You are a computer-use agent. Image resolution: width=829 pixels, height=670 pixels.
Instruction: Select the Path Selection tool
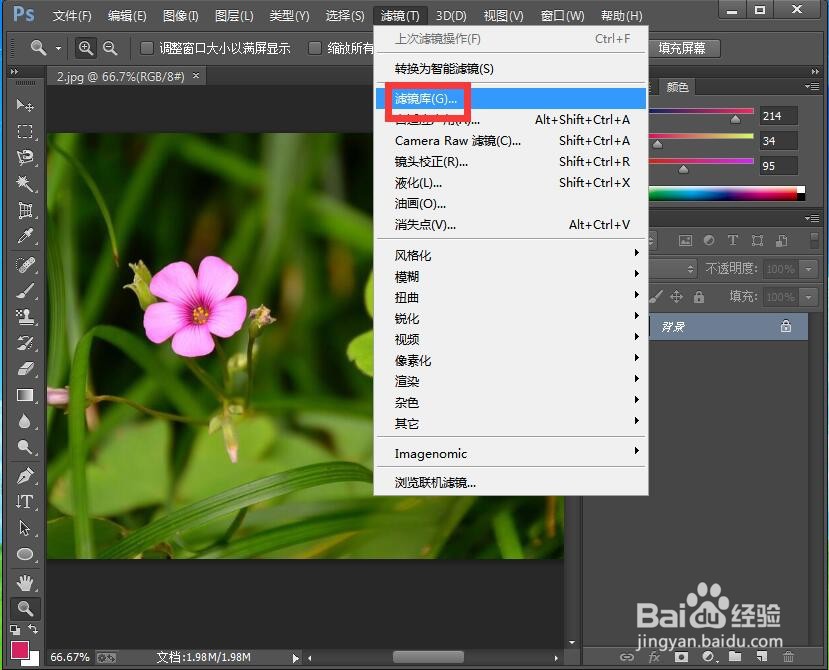coord(25,528)
